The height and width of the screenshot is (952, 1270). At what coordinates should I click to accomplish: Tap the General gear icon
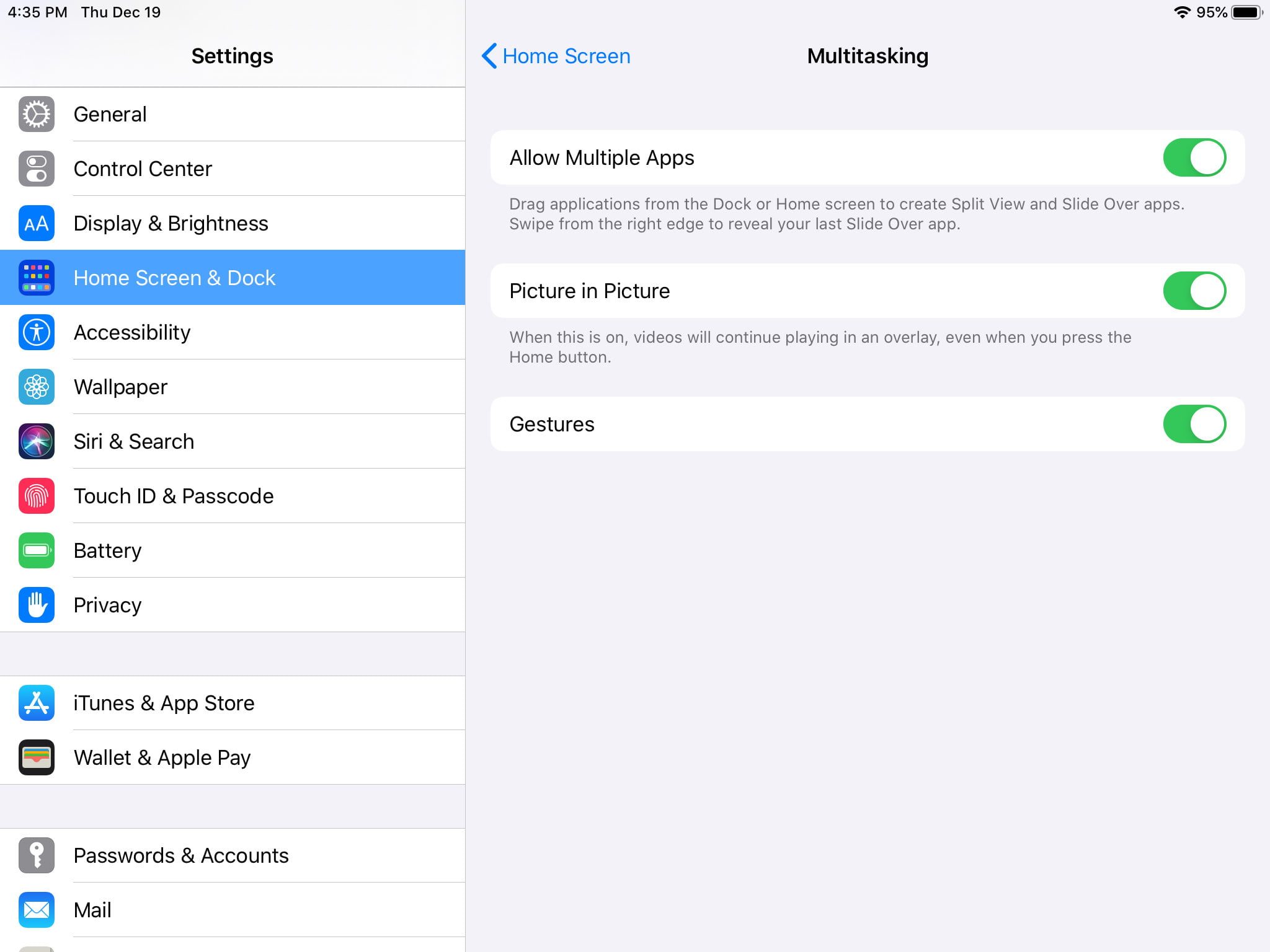pyautogui.click(x=37, y=115)
